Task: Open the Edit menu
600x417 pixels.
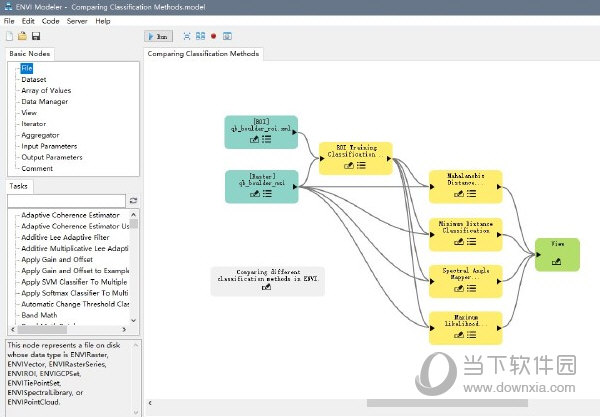Action: 28,21
